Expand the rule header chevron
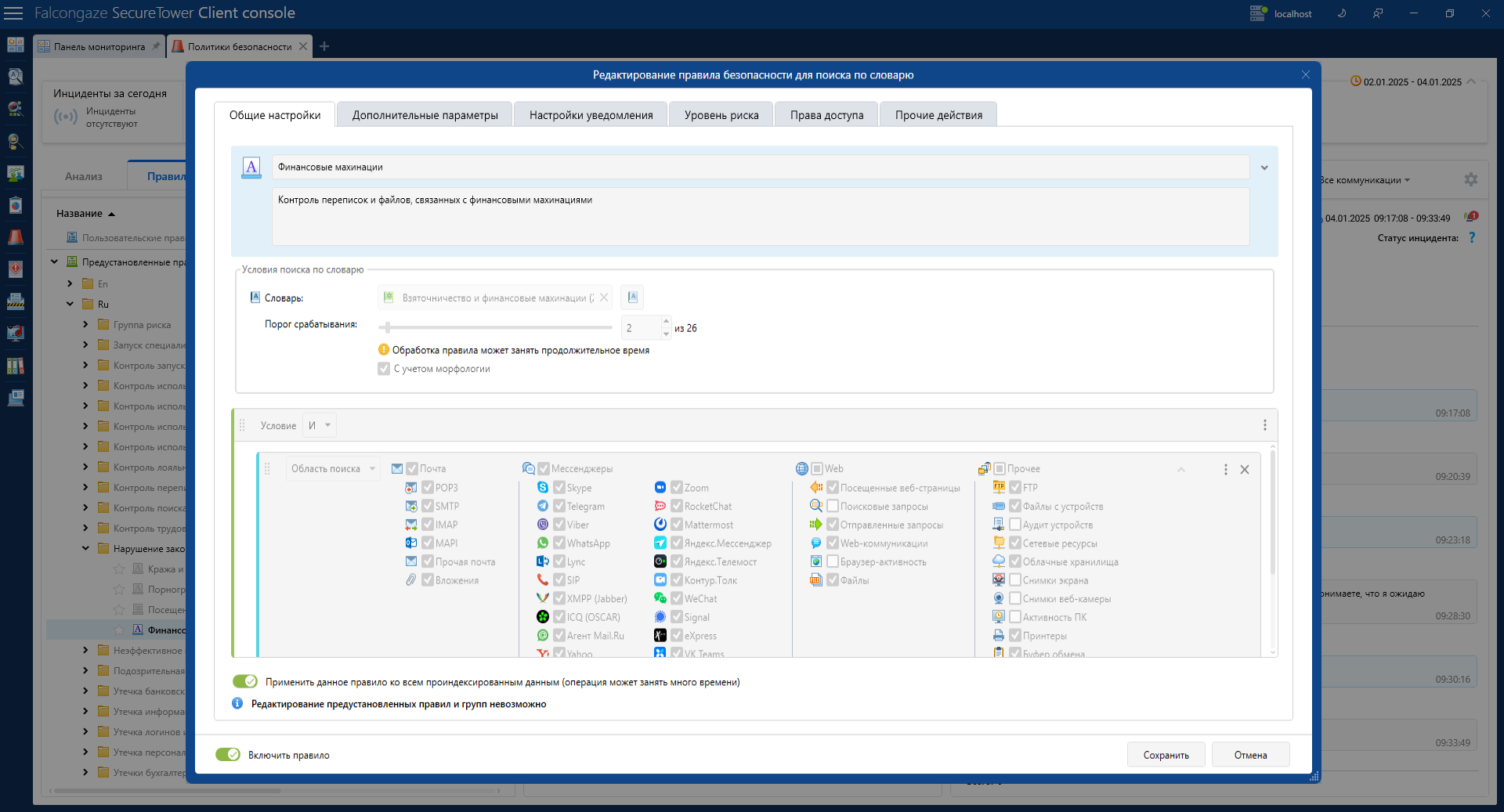The width and height of the screenshot is (1504, 812). pos(1264,168)
